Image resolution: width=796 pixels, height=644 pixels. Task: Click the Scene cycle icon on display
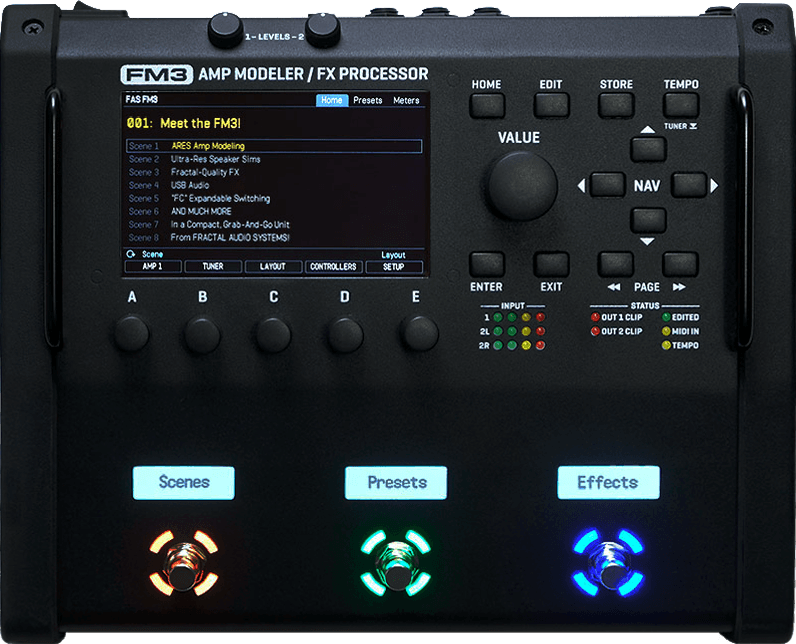click(x=131, y=254)
